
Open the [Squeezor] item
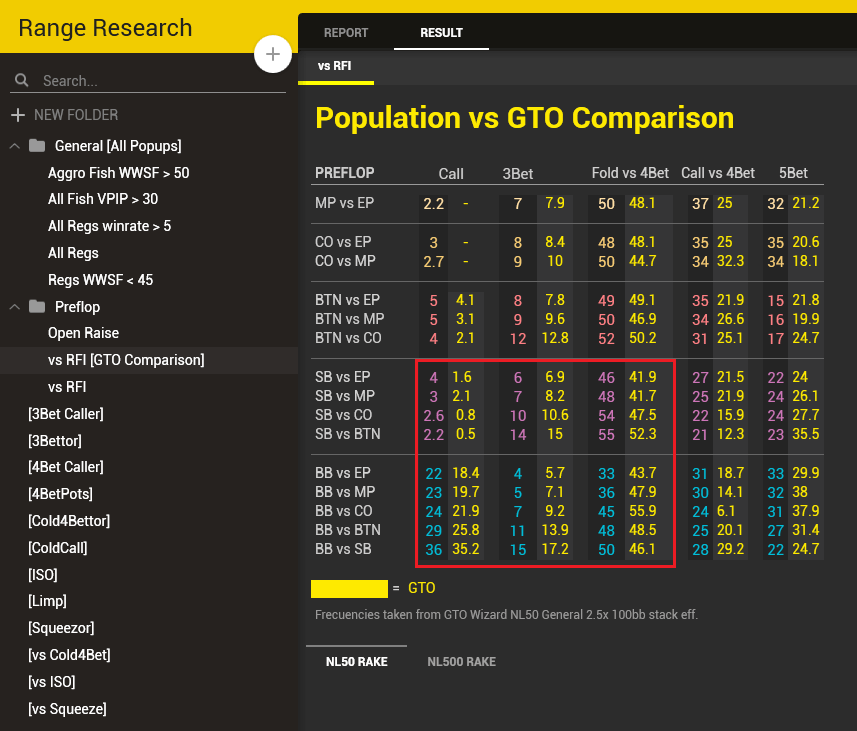61,628
